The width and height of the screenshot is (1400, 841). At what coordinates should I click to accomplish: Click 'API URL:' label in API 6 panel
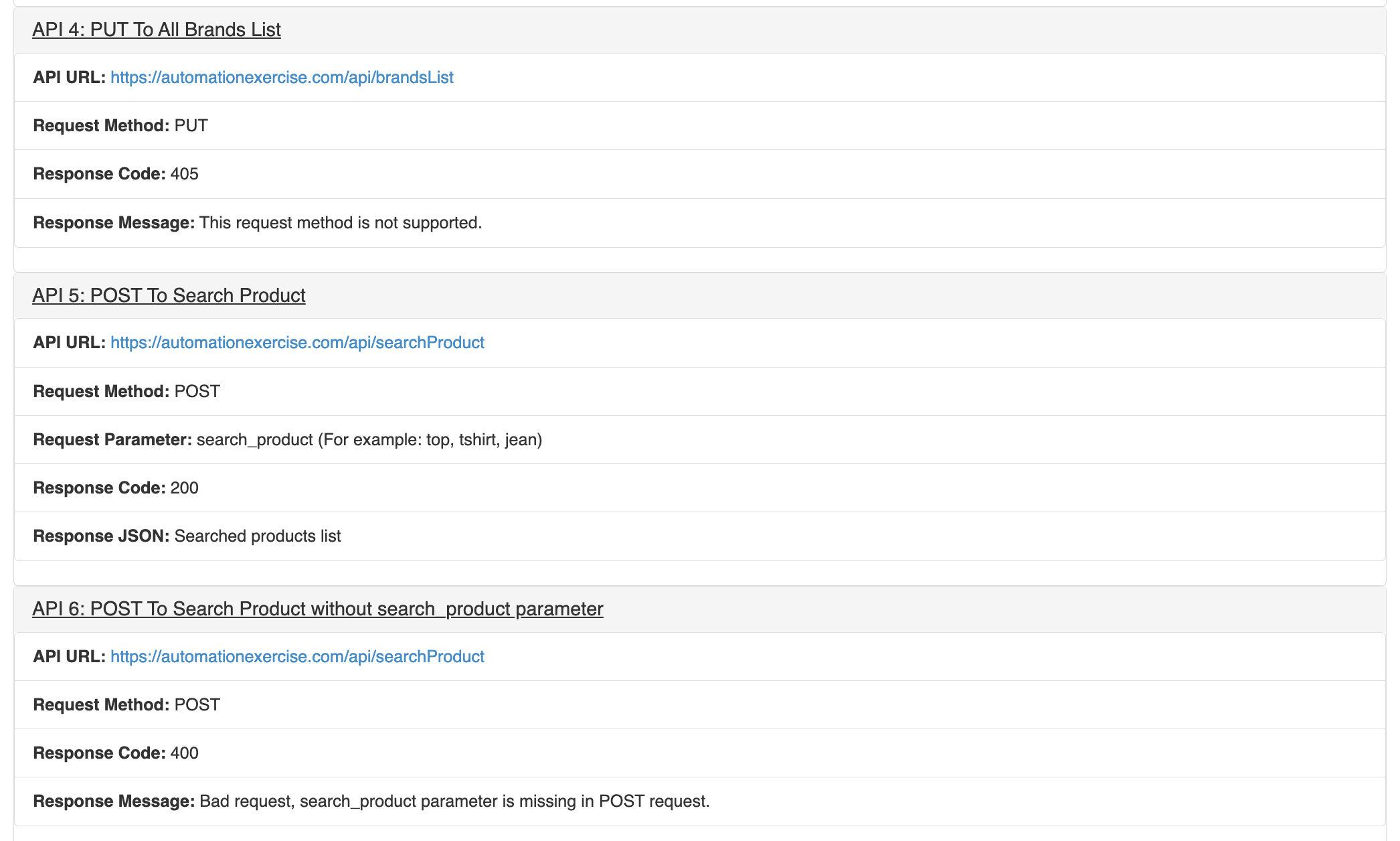(69, 657)
